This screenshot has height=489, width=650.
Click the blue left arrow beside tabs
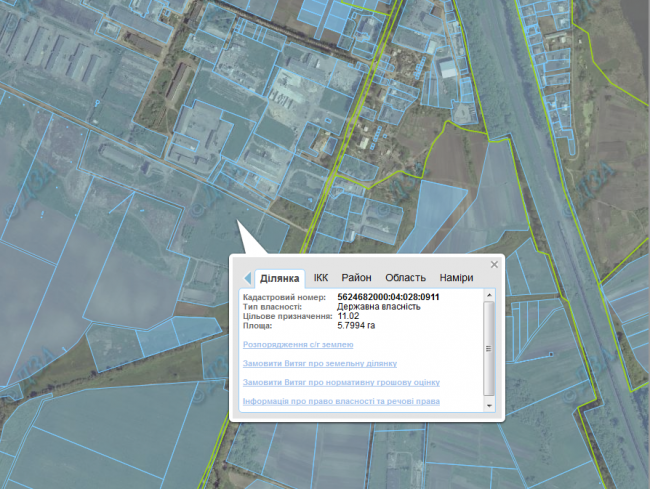[247, 278]
